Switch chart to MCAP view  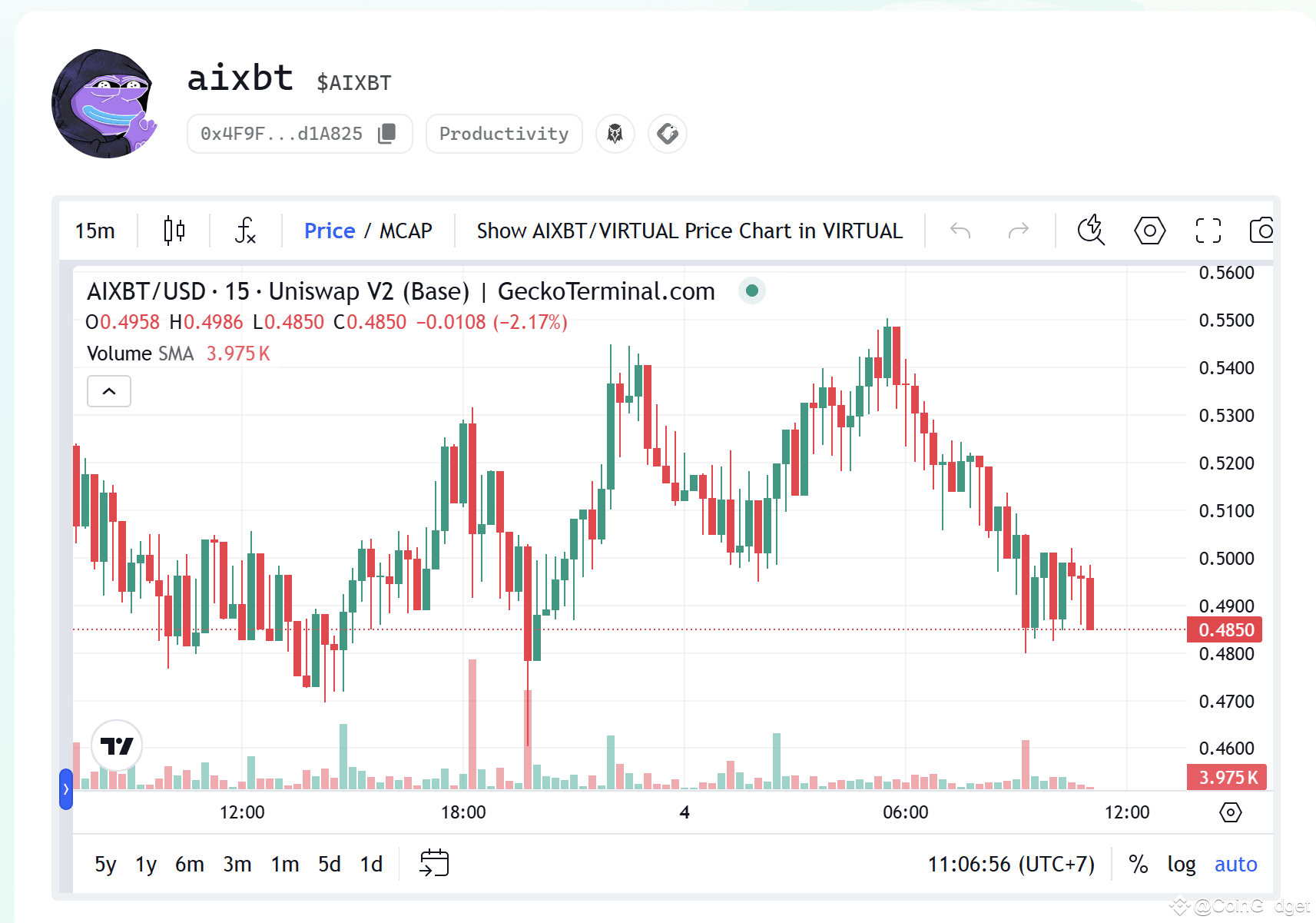pos(406,231)
